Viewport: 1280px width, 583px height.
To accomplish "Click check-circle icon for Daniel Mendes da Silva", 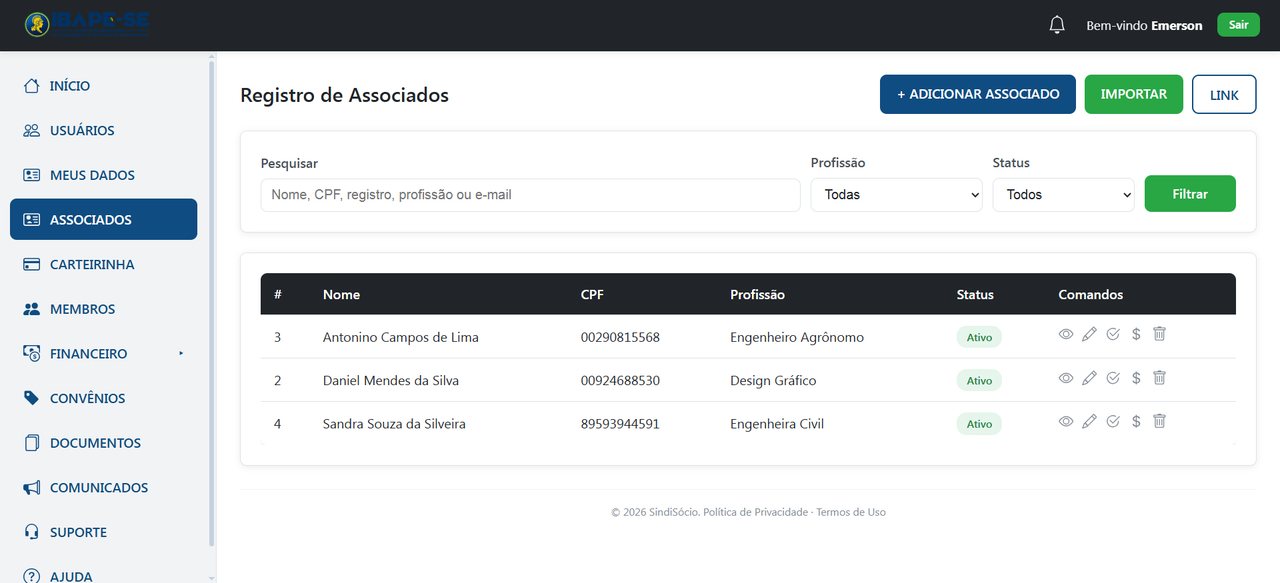I will 1113,378.
